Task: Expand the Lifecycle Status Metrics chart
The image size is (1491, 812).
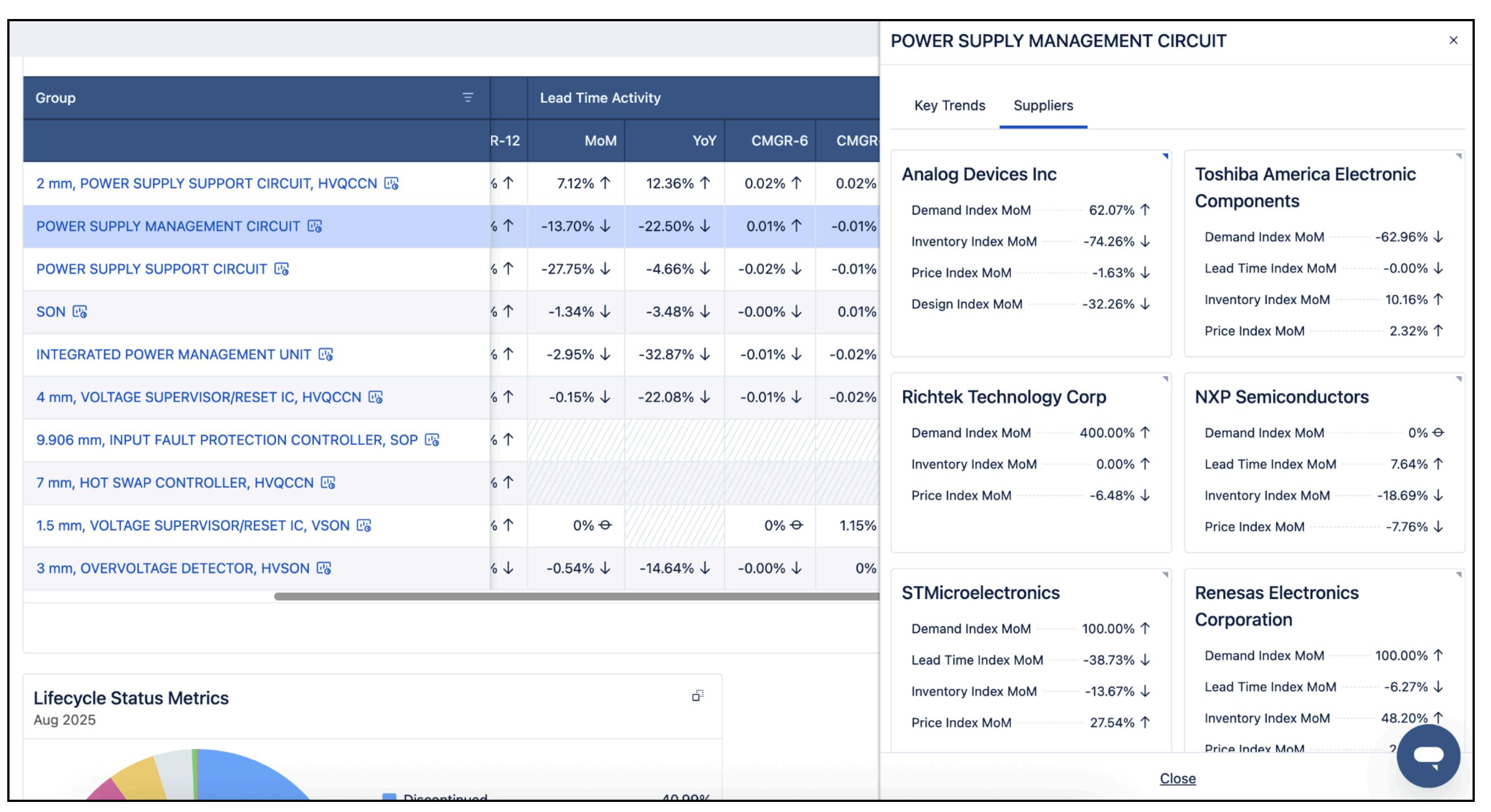Action: [698, 696]
